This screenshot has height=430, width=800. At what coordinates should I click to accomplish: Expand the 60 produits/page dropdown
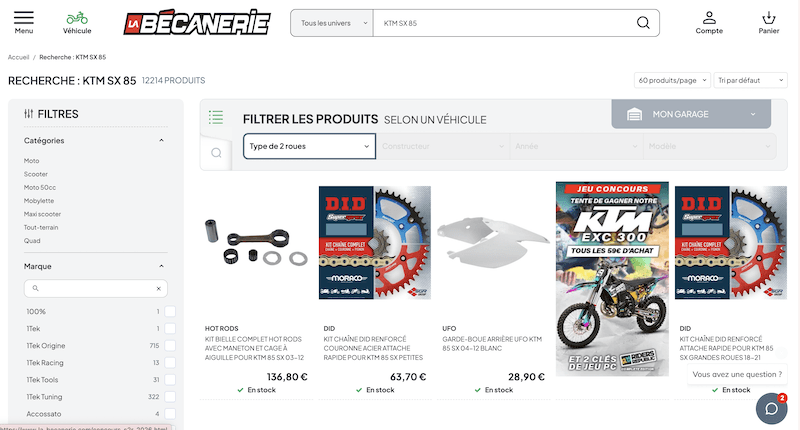coord(672,80)
